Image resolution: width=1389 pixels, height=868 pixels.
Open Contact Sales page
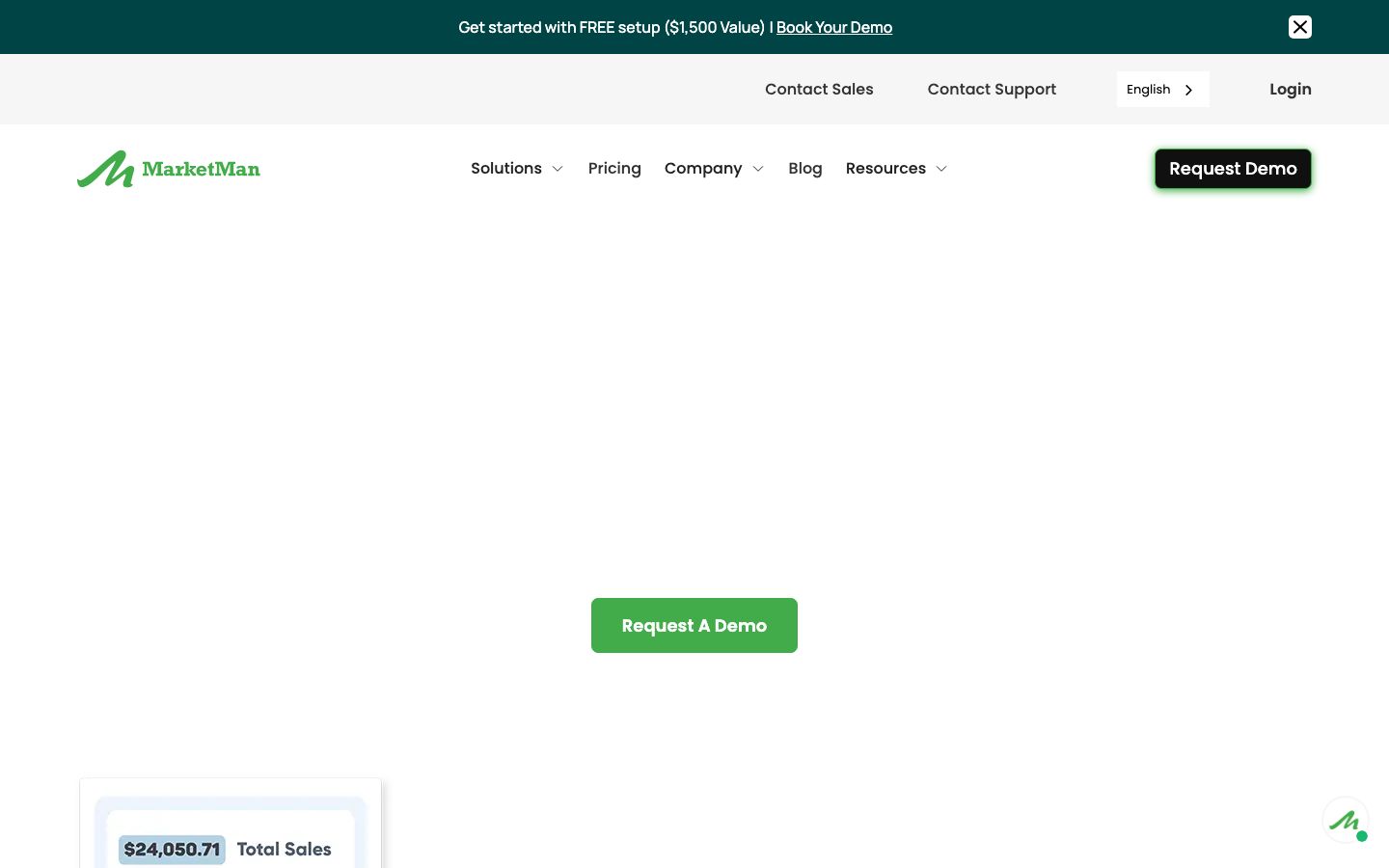[x=819, y=89]
